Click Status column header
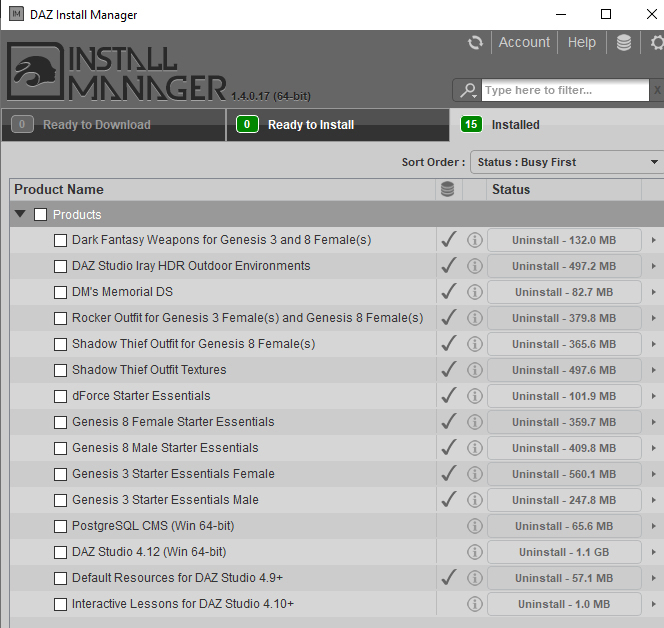The height and width of the screenshot is (628, 664). coord(564,189)
